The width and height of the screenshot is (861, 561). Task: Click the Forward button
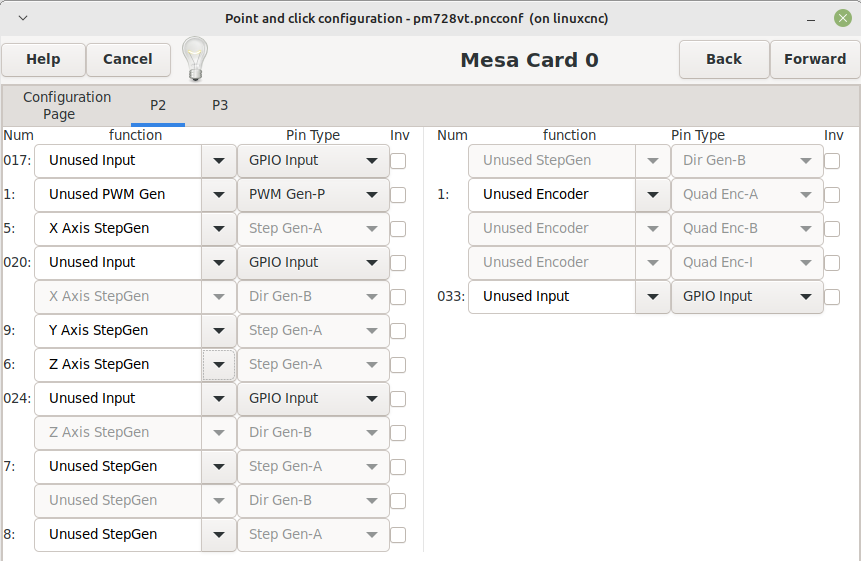(815, 59)
